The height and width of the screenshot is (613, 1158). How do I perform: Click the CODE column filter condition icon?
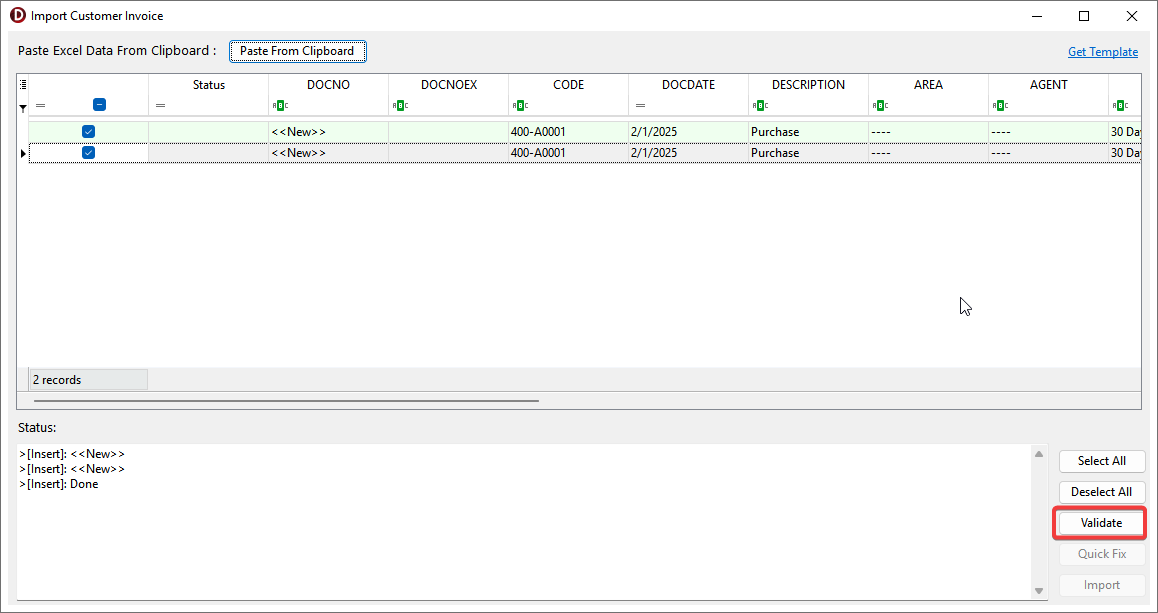click(x=518, y=105)
